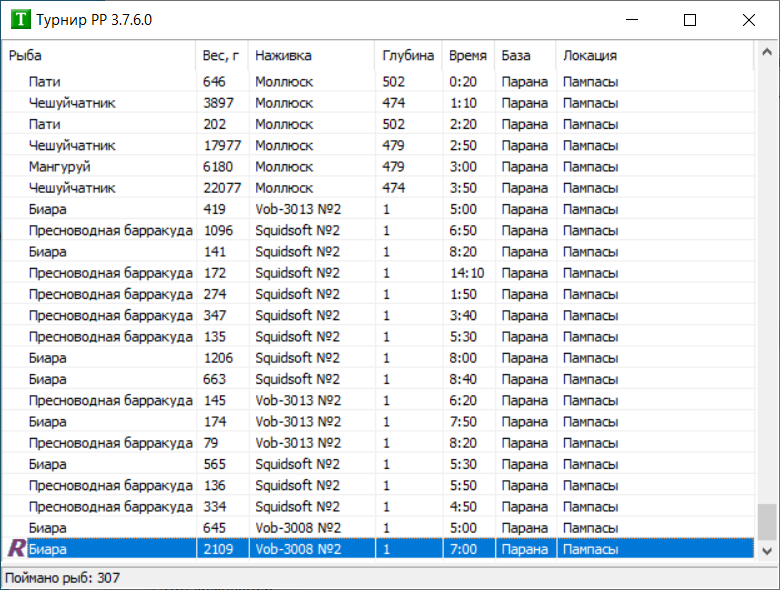Click the time cell 14:10
This screenshot has width=780, height=590.
pos(467,273)
